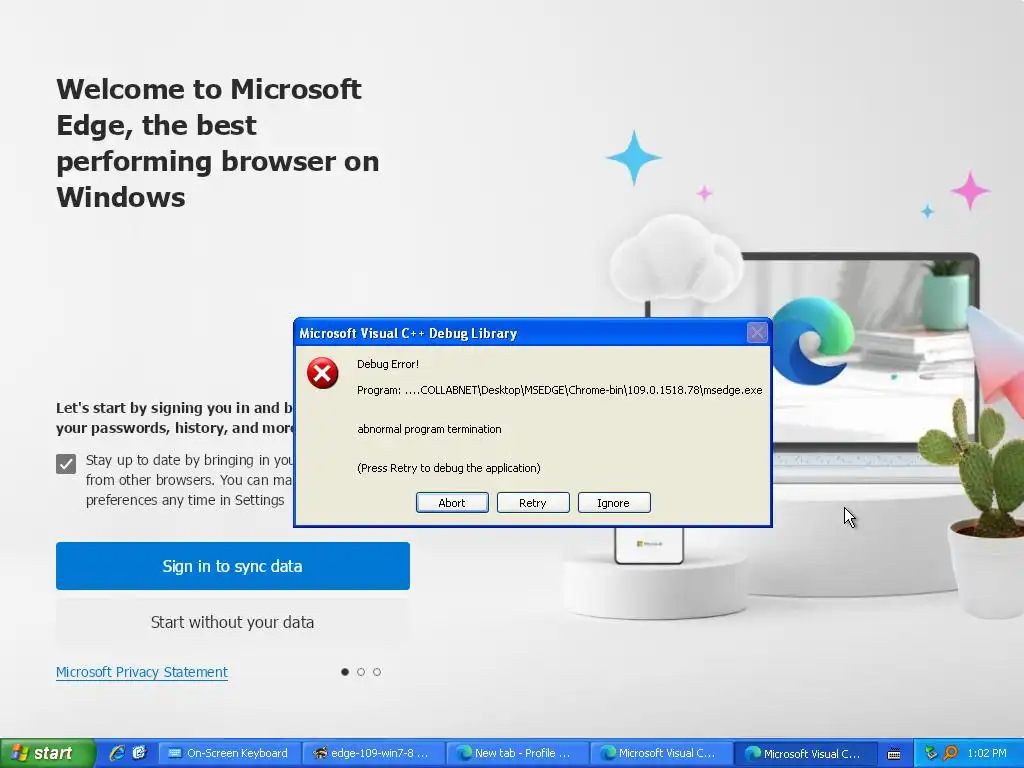The height and width of the screenshot is (768, 1024).
Task: Switch to New tab - Profile taskbar window
Action: click(x=517, y=754)
